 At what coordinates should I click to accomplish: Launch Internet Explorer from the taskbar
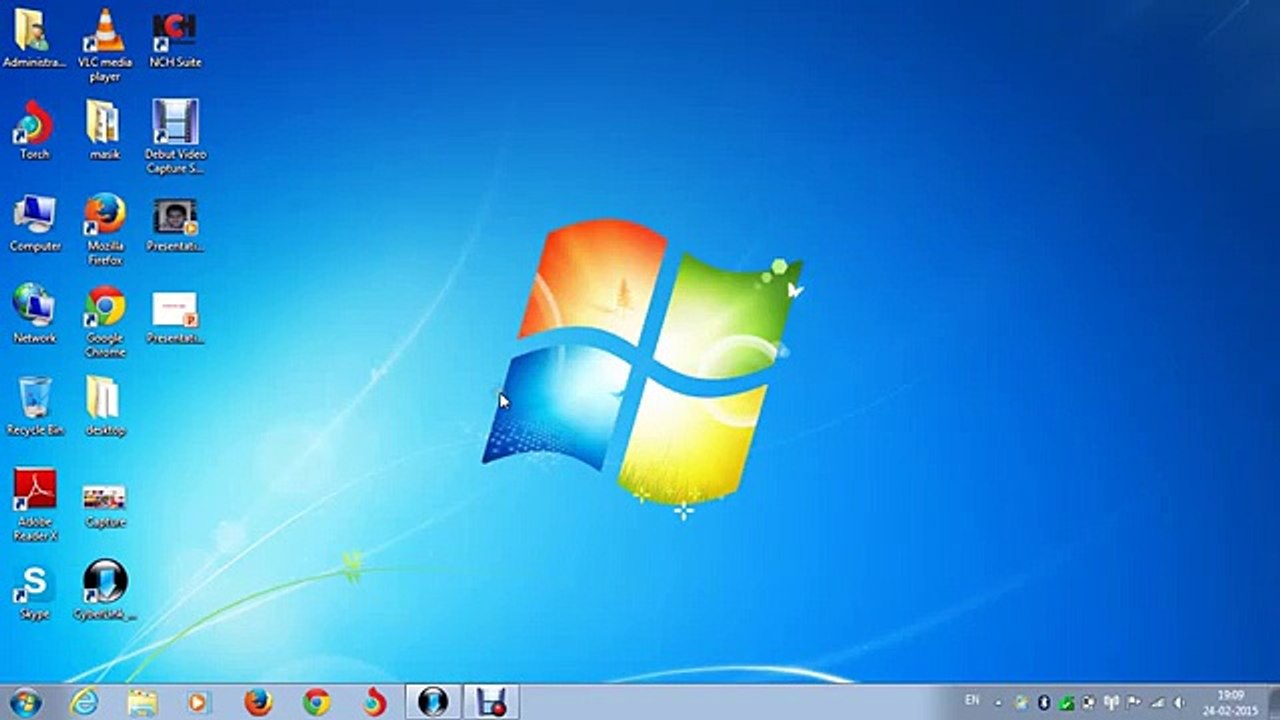84,702
